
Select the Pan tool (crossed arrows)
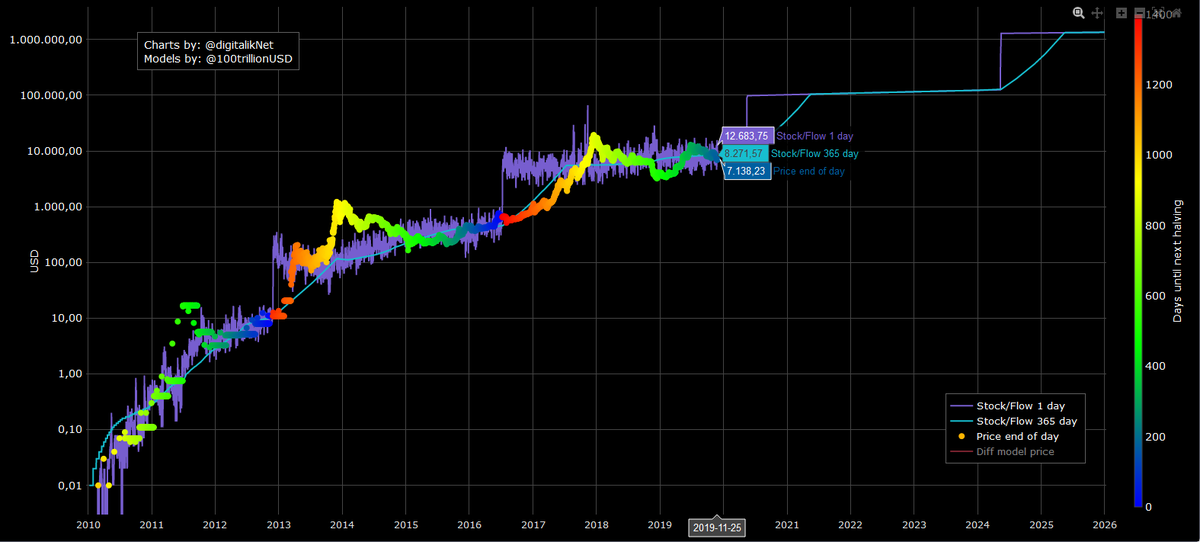point(1097,13)
